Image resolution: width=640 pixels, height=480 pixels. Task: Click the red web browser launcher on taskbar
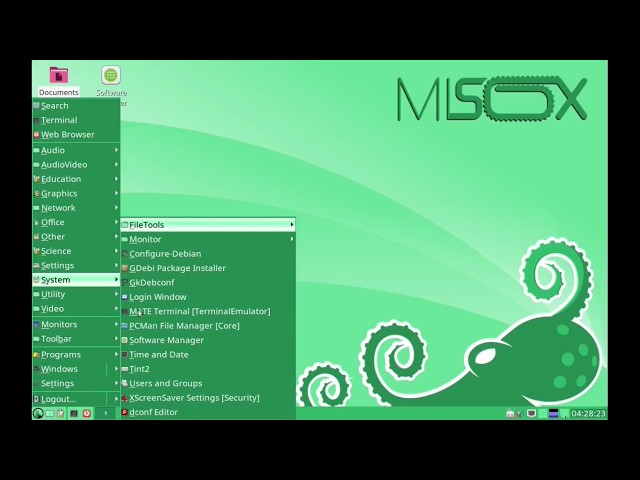pos(87,413)
